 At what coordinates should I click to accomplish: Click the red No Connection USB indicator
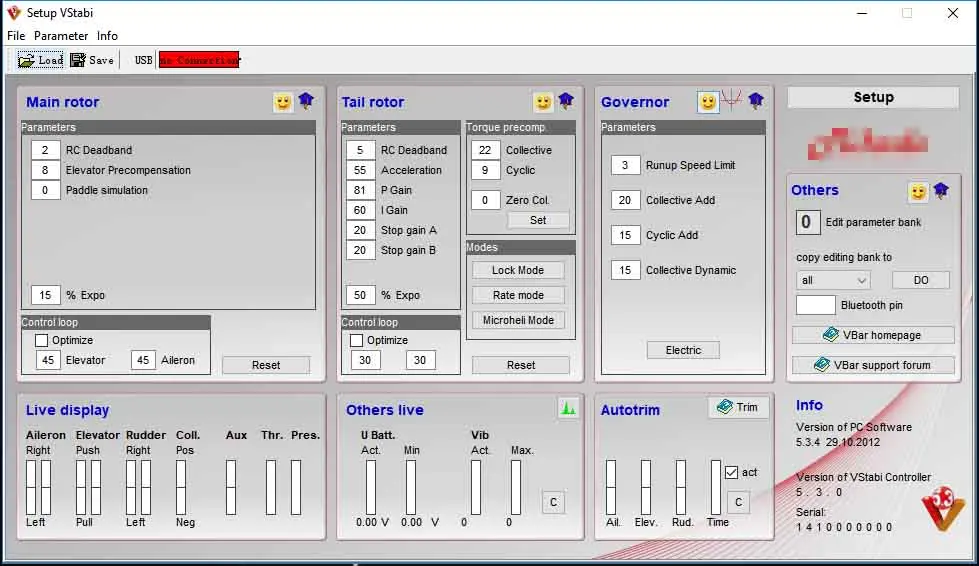point(199,60)
